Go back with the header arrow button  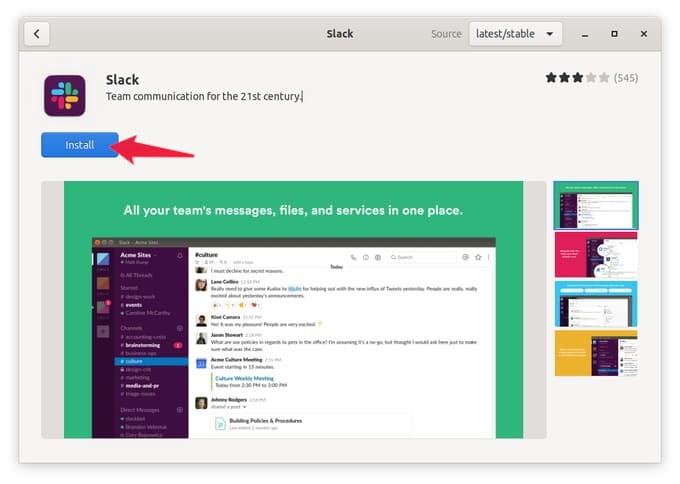tap(36, 34)
